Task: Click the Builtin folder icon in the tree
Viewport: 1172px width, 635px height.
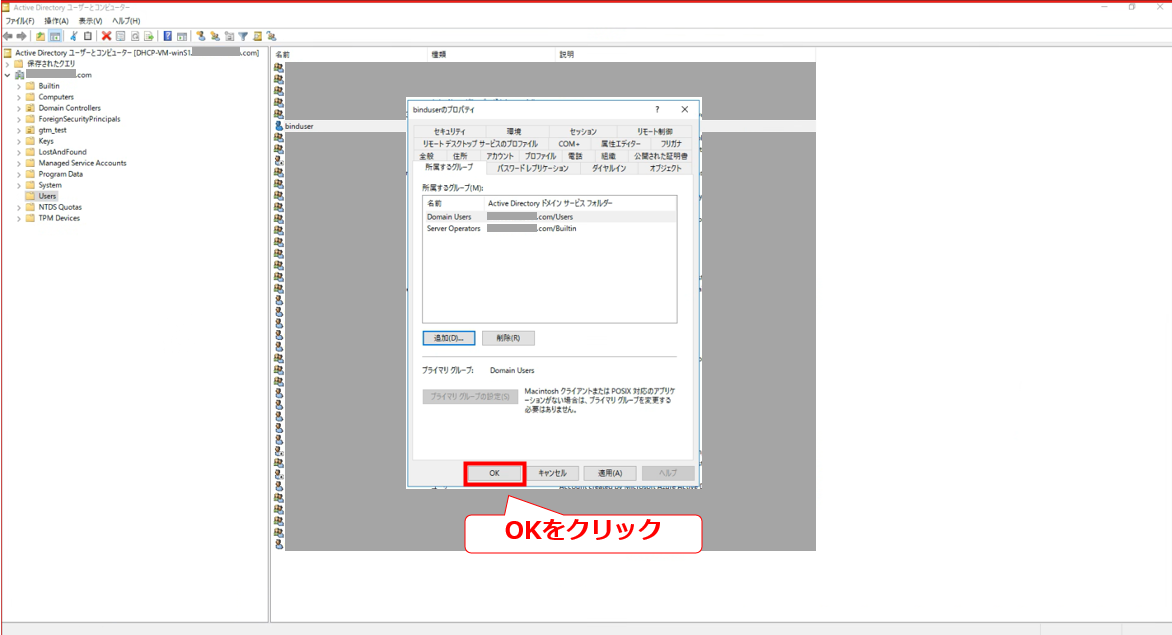Action: (31, 86)
